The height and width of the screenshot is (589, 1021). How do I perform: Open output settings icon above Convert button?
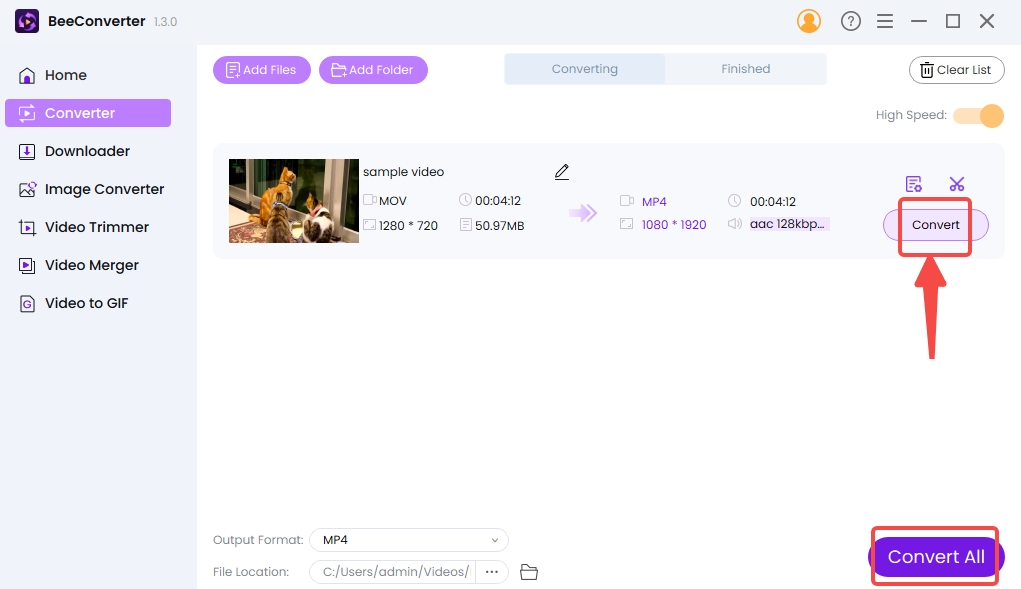tap(913, 184)
